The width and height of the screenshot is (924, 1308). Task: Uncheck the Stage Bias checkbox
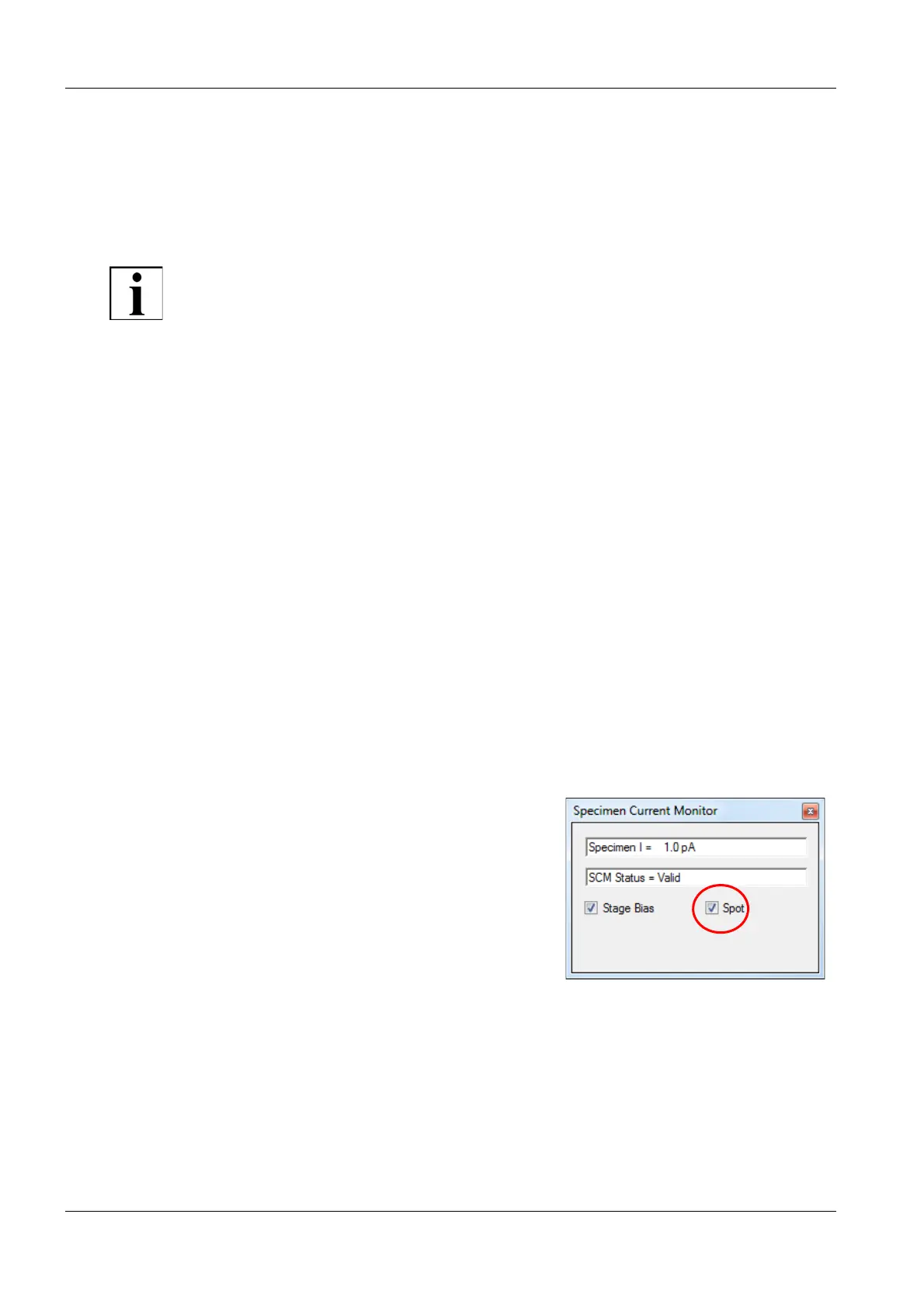pyautogui.click(x=591, y=908)
